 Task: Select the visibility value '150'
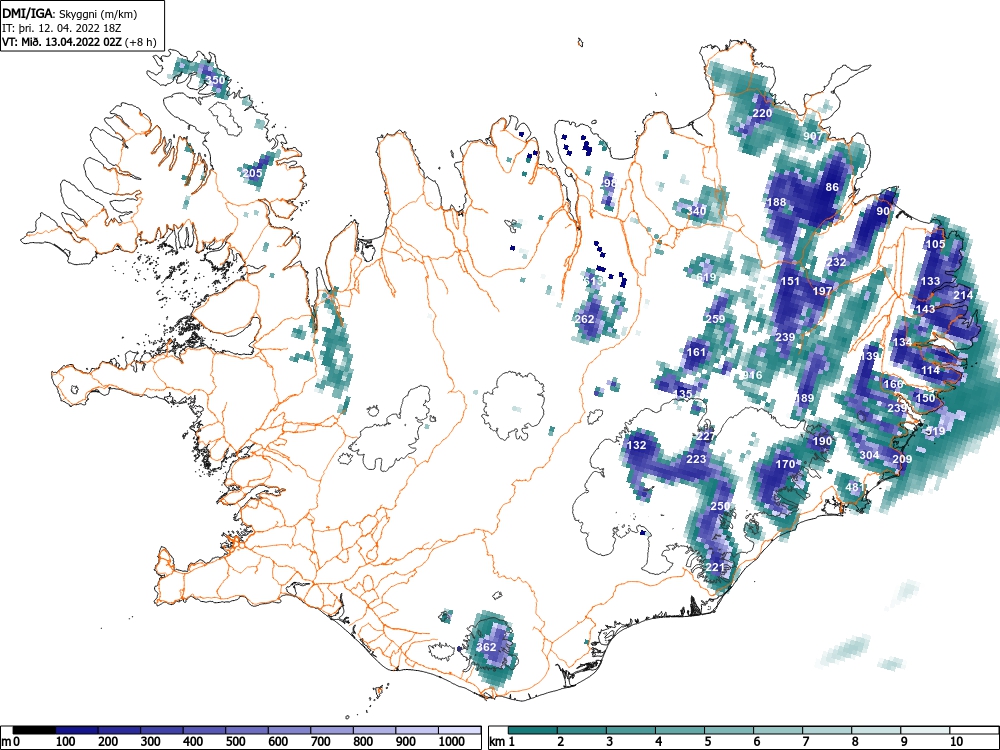click(x=925, y=399)
